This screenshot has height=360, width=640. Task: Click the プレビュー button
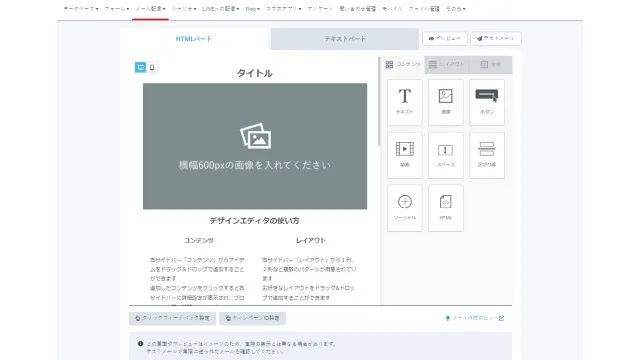444,38
